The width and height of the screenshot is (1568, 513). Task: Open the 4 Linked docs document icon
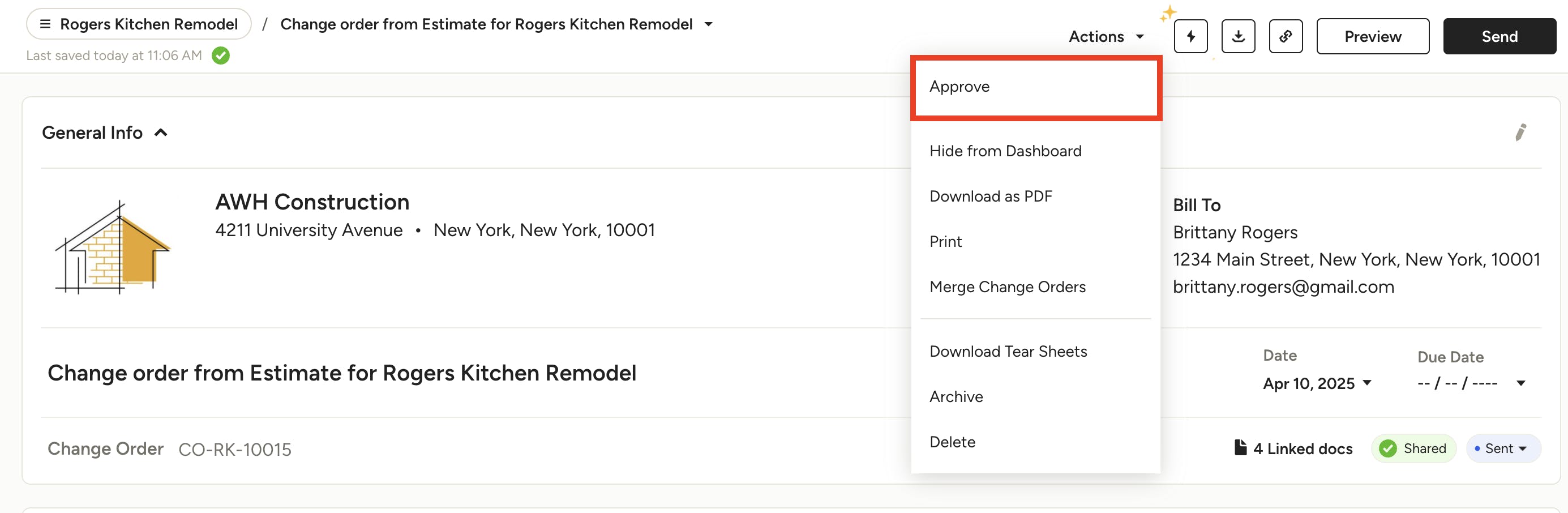point(1239,448)
